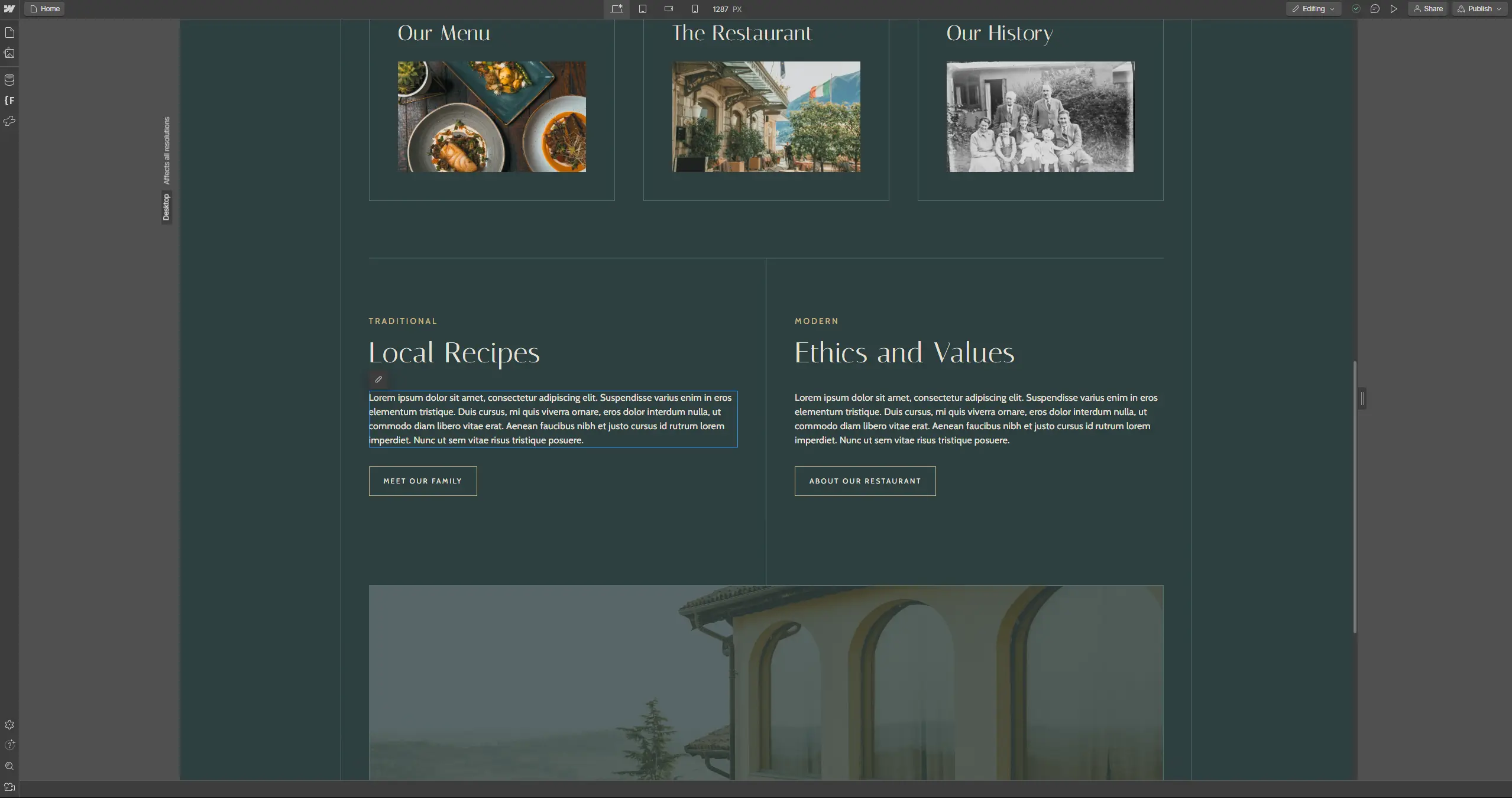Open the video tutorials camera icon
1512x798 pixels.
(9, 787)
